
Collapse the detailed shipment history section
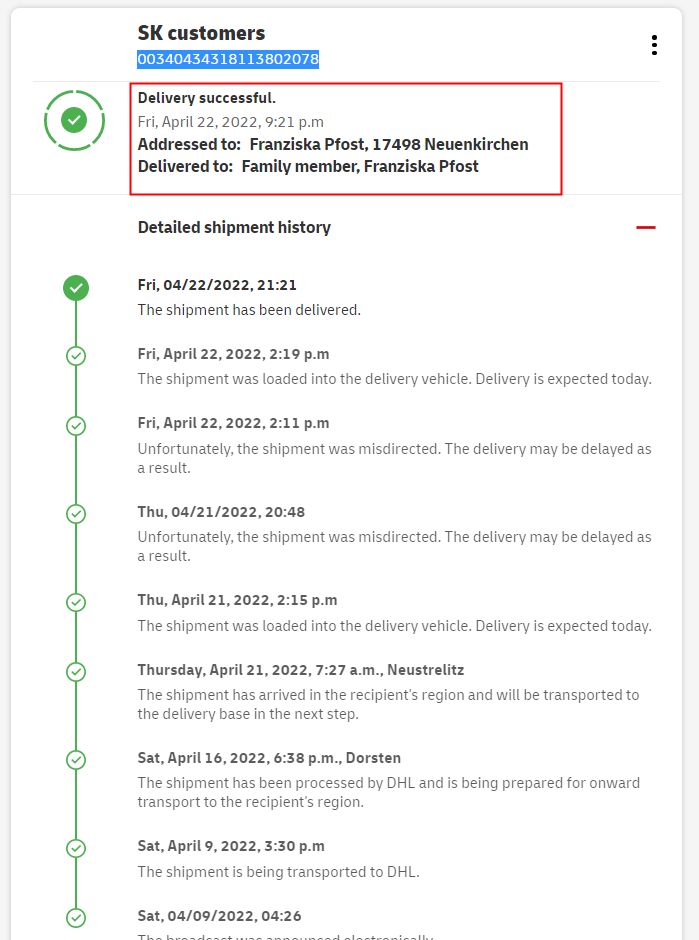[646, 227]
